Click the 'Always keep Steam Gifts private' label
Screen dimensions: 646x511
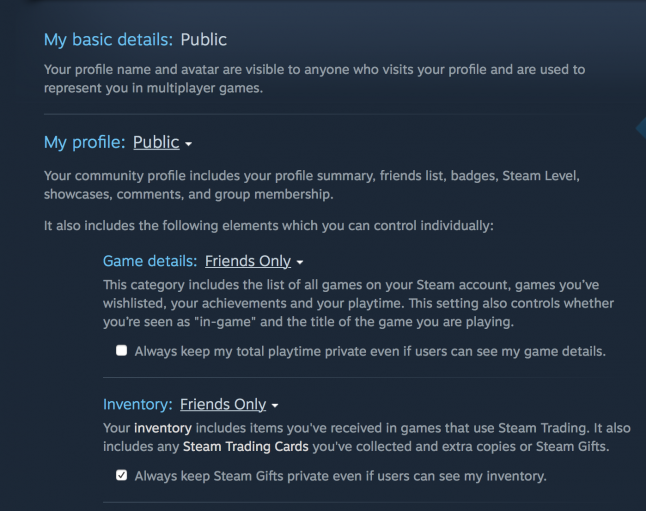[340, 476]
